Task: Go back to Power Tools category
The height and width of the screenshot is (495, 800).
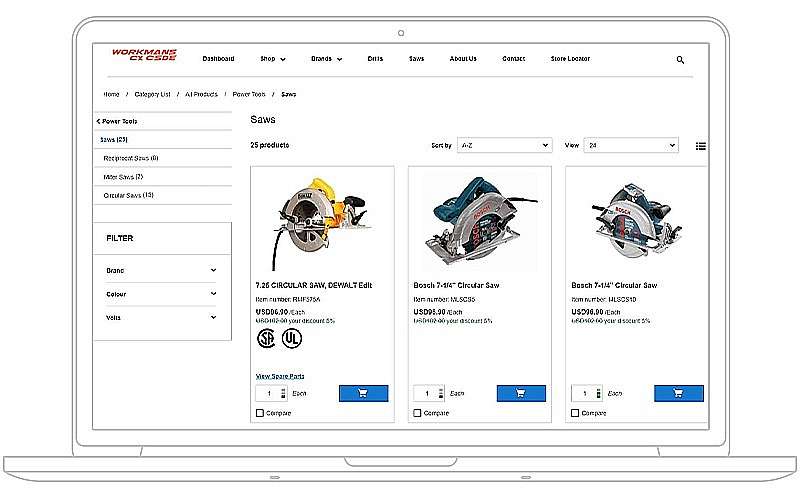Action: click(x=117, y=121)
